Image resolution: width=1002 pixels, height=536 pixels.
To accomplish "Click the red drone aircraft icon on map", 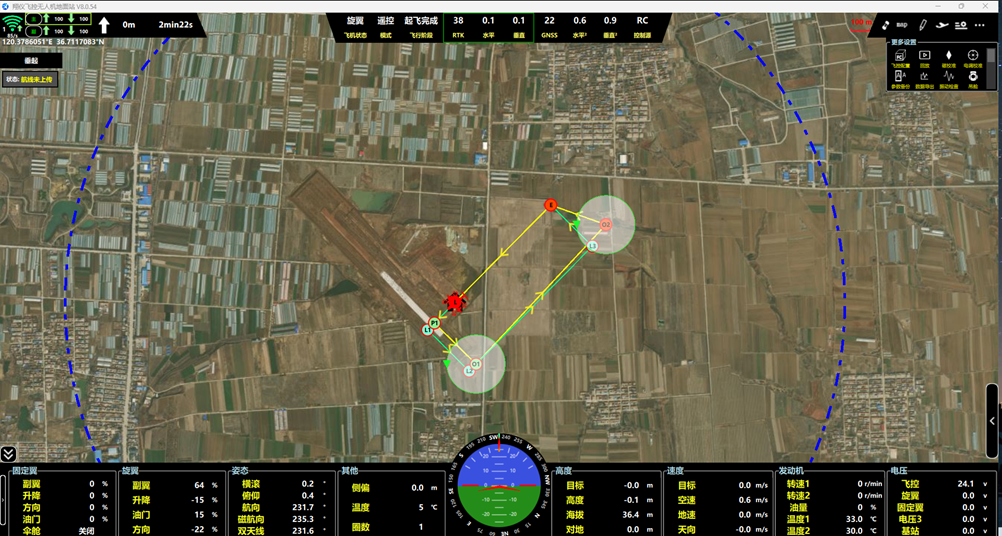I will (x=455, y=303).
